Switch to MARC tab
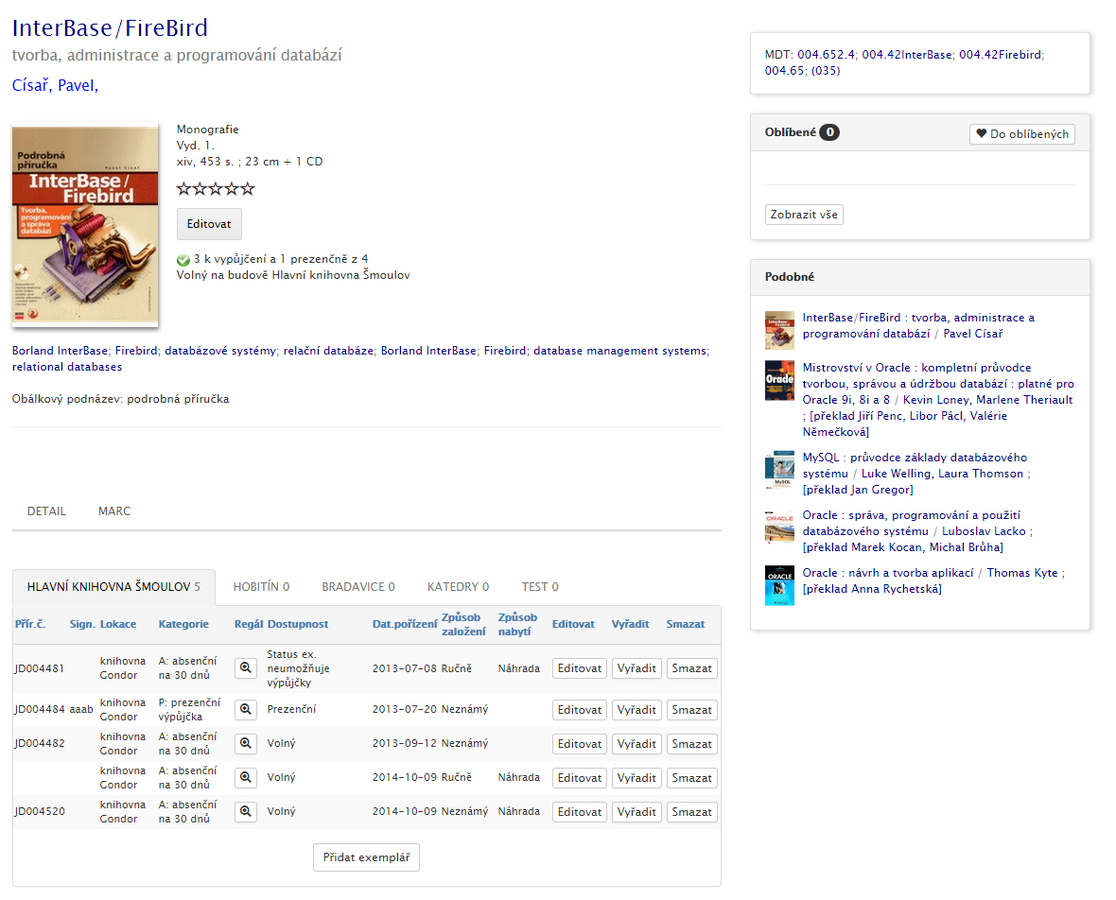Image resolution: width=1116 pixels, height=900 pixels. [x=115, y=511]
